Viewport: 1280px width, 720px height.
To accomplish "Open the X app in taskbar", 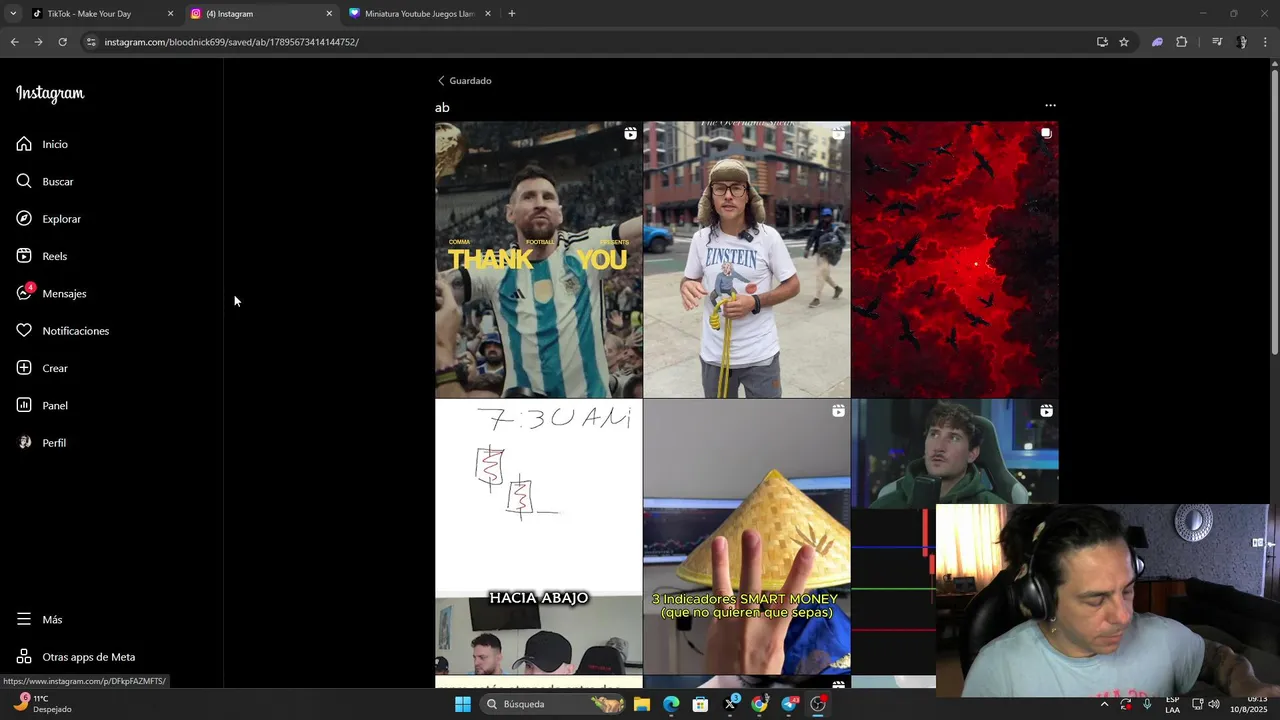I will tap(730, 704).
